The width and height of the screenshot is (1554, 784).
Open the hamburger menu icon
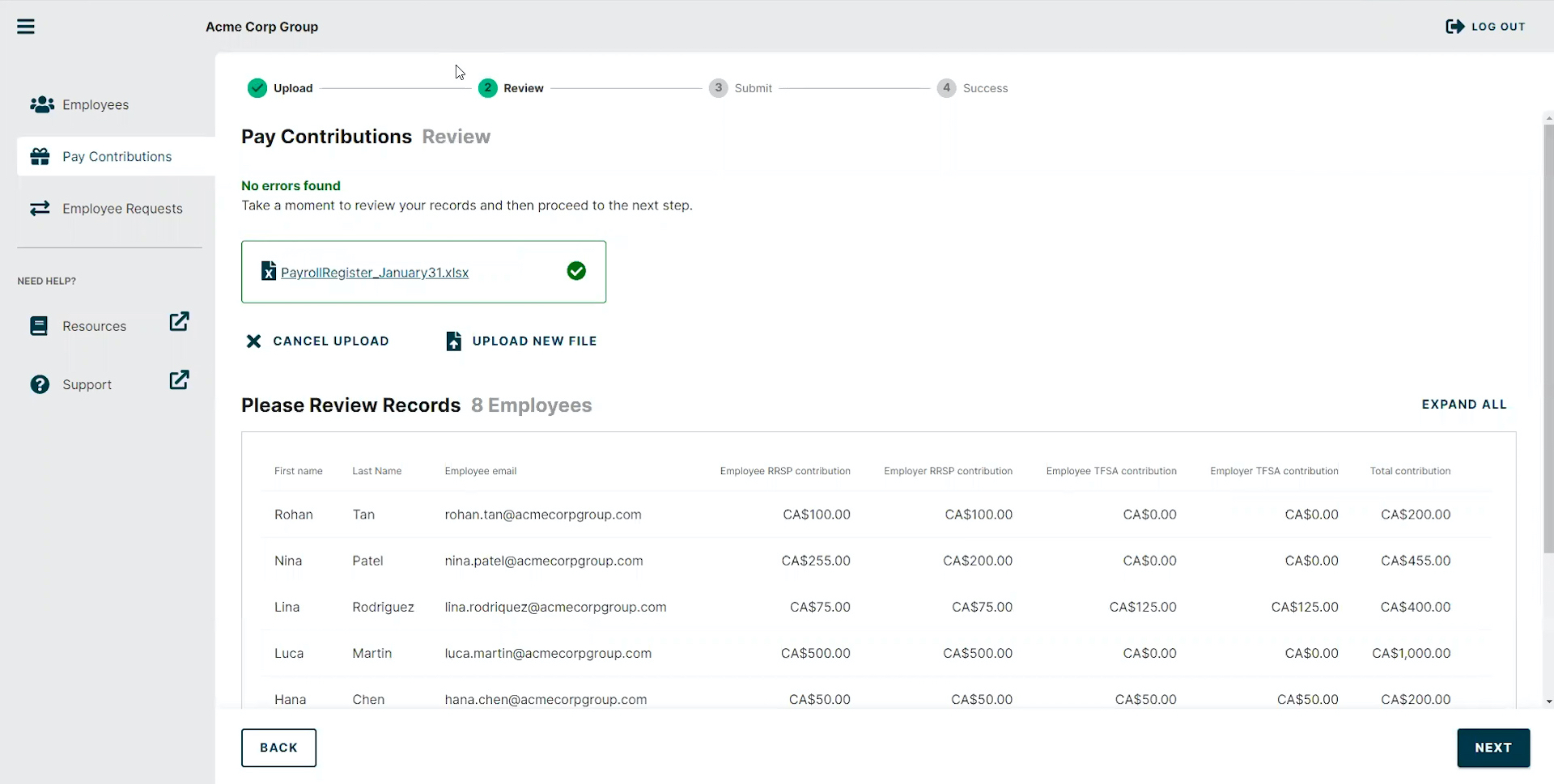point(26,27)
